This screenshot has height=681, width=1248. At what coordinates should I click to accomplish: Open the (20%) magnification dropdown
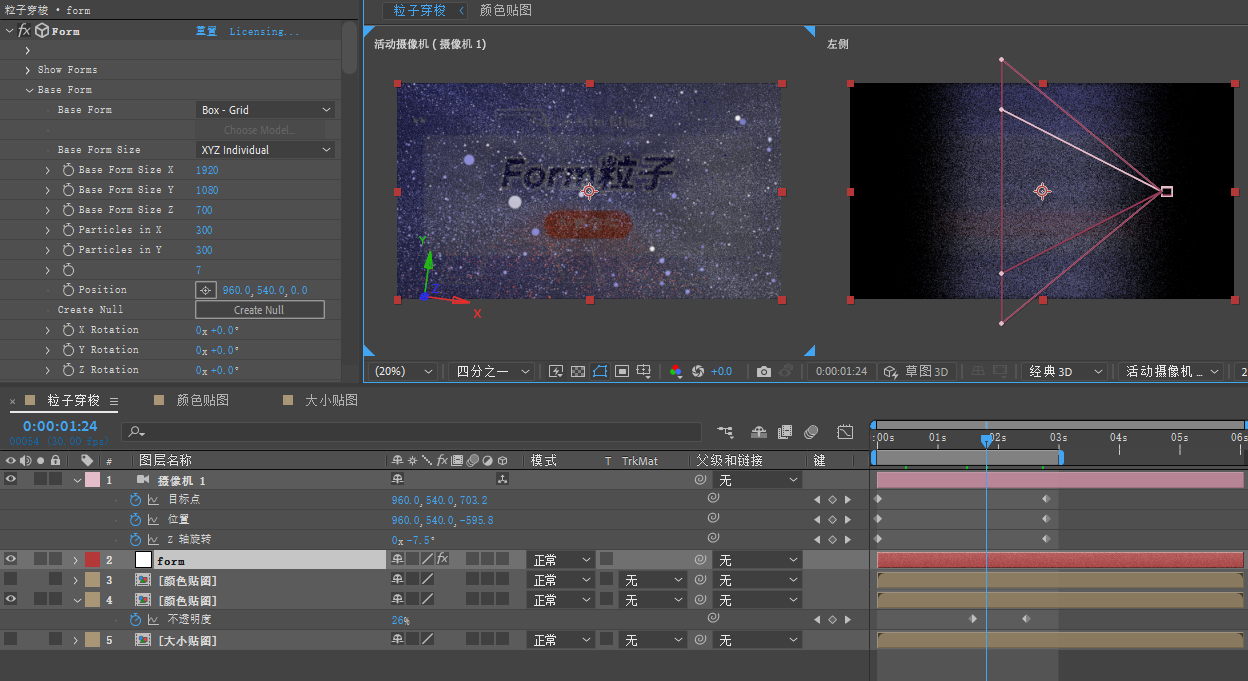(404, 371)
